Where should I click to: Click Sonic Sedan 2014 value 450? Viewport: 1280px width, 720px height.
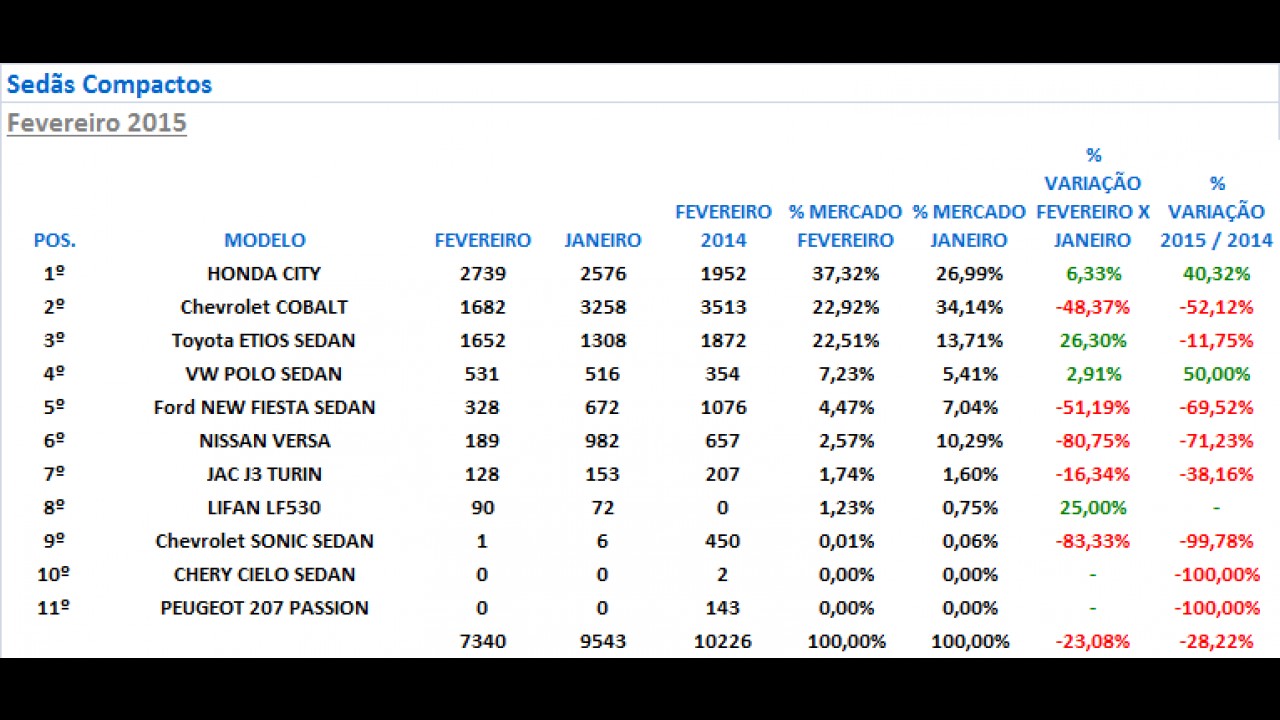[x=723, y=541]
